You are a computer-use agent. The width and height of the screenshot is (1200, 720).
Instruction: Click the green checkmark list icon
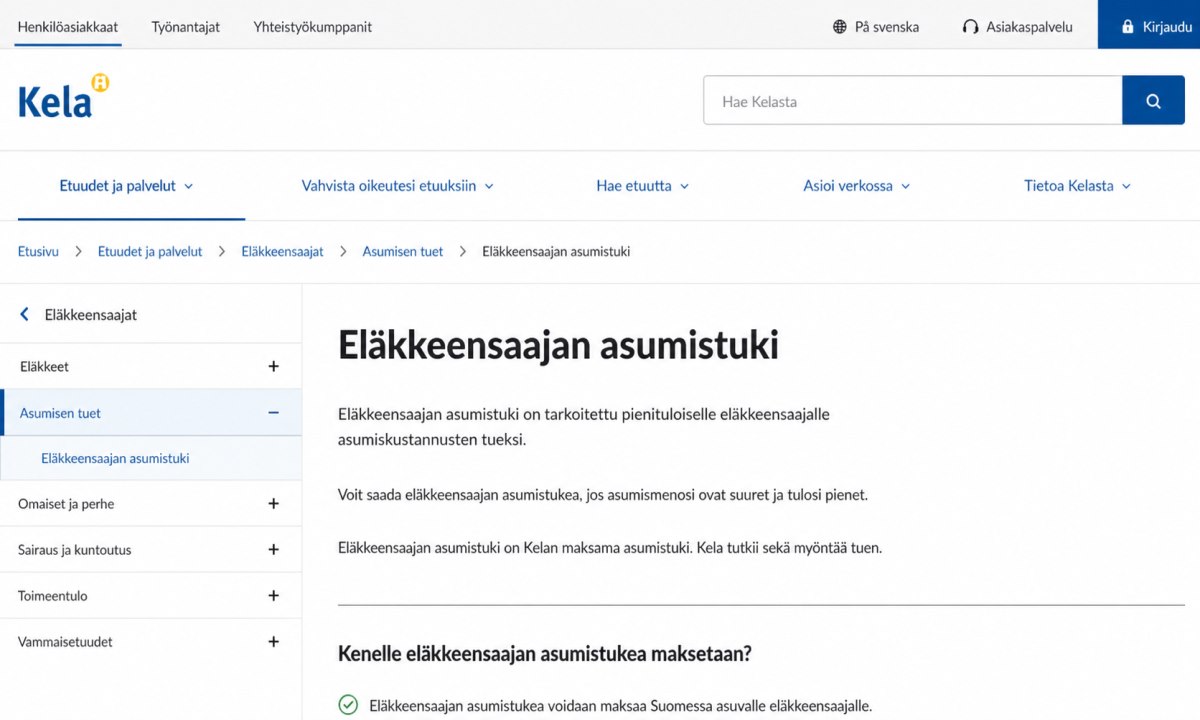(348, 705)
